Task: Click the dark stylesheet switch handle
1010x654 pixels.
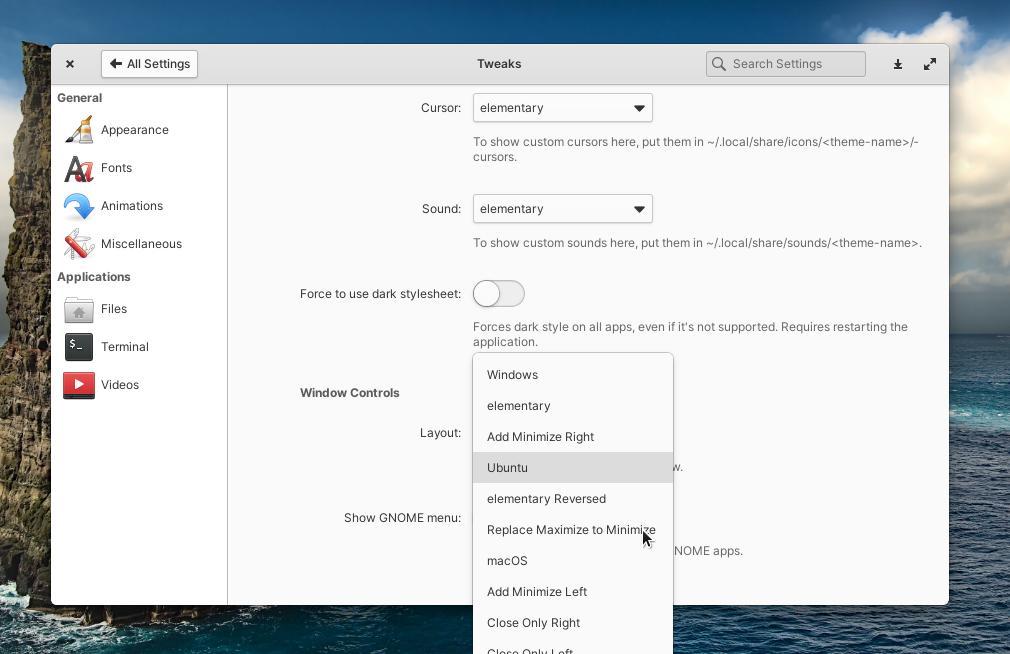Action: click(487, 293)
